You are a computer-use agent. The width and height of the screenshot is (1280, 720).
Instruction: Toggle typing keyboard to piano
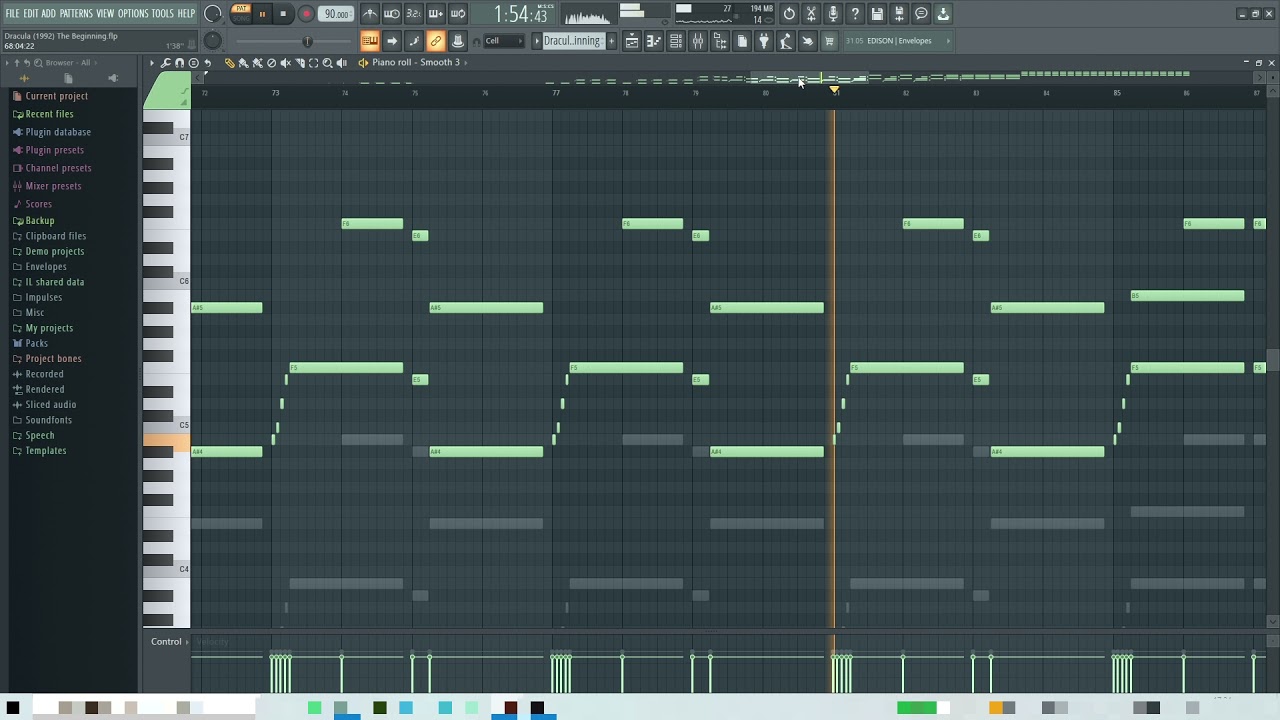(370, 41)
